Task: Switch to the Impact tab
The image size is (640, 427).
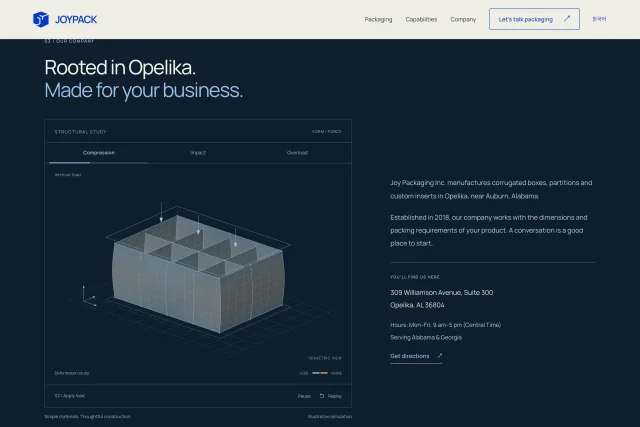Action: (x=198, y=153)
